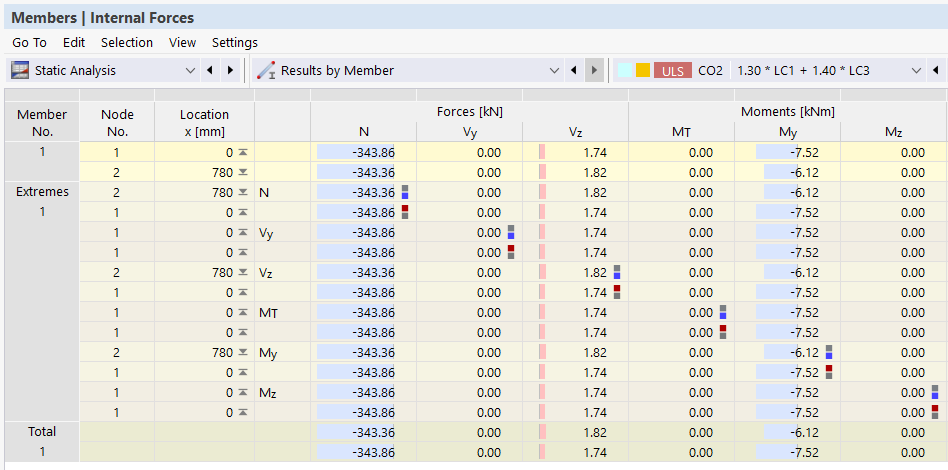Go to next analysis type arrow
Image resolution: width=948 pixels, height=470 pixels.
(x=230, y=70)
